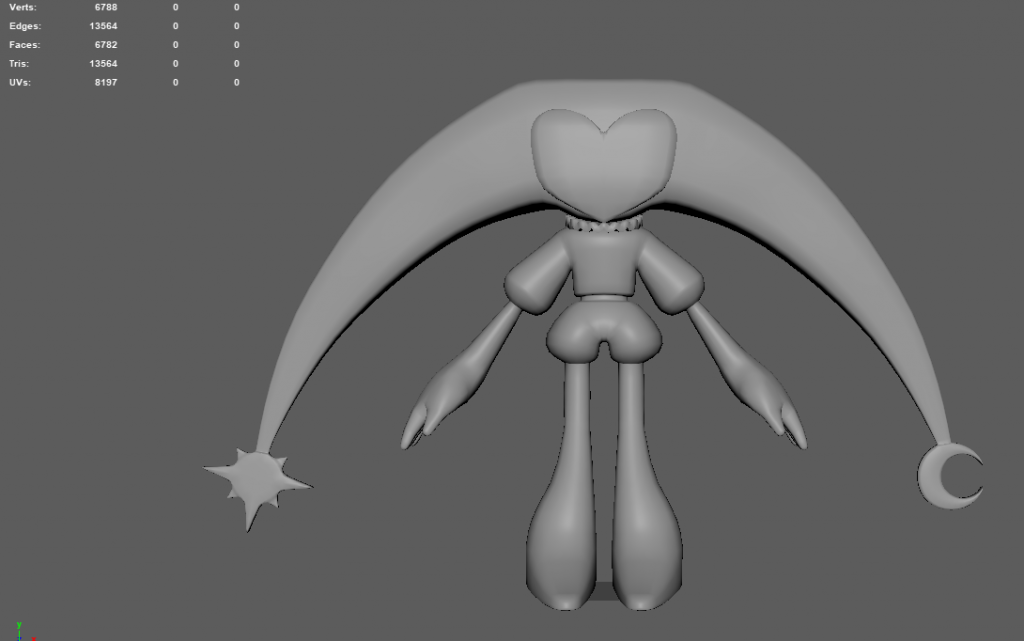This screenshot has height=641, width=1024.
Task: Click the Verts count value 6788
Action: point(106,7)
